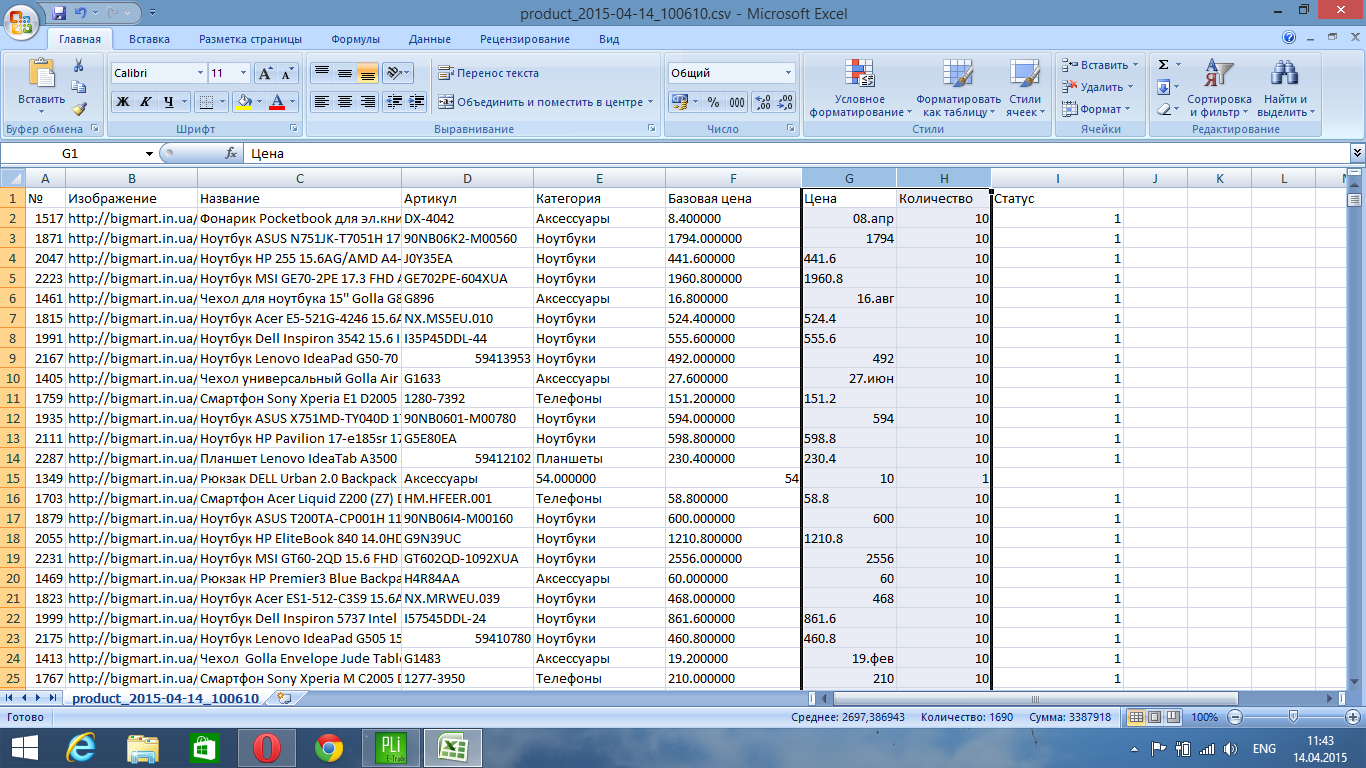Click the AutoSum sigma icon
Viewport: 1366px width, 768px height.
pyautogui.click(x=1163, y=65)
